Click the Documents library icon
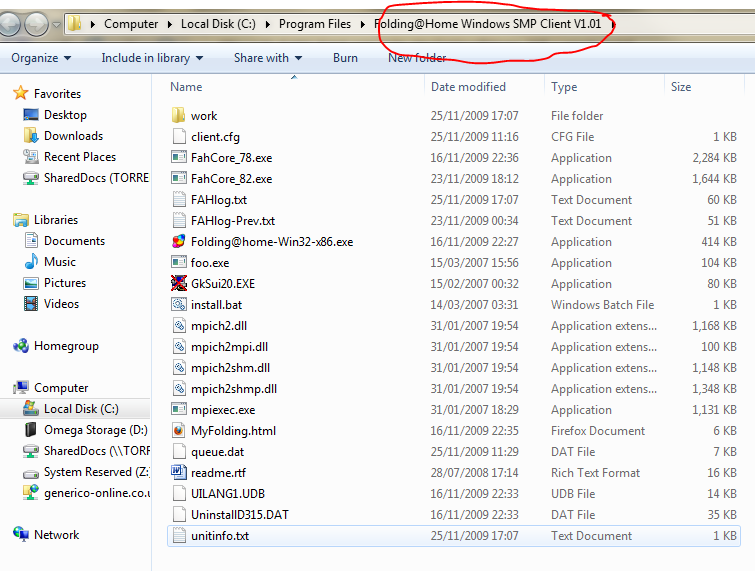The width and height of the screenshot is (755, 571). [x=31, y=241]
